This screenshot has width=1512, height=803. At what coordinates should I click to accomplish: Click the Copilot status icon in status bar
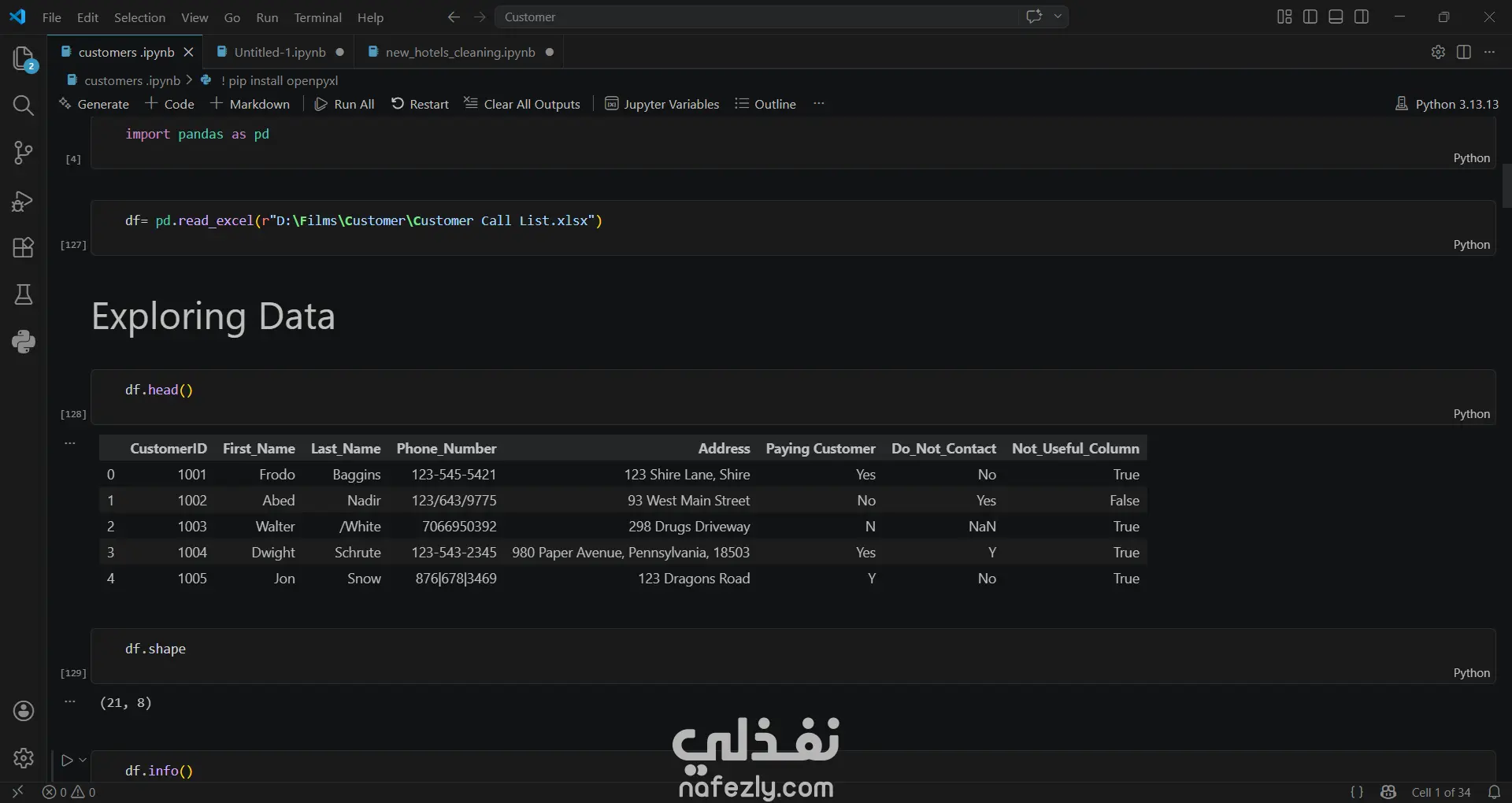coord(1388,792)
